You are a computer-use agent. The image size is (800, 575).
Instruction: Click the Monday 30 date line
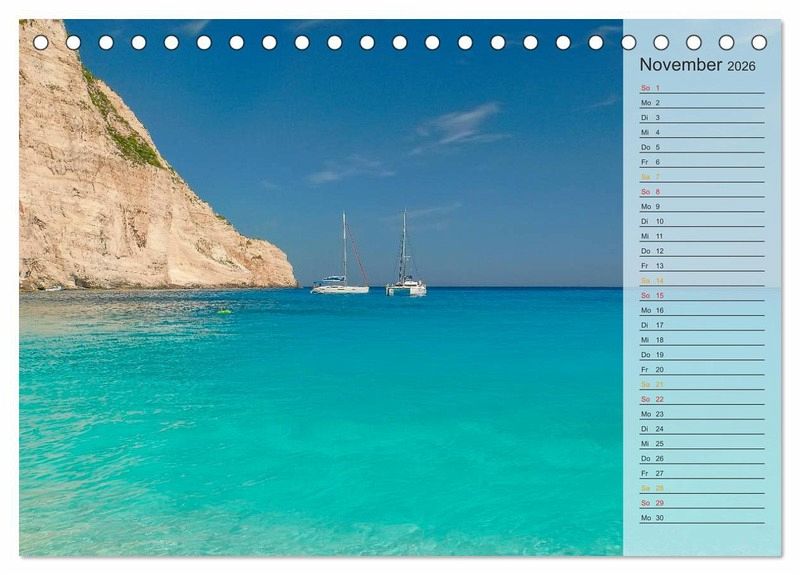(701, 517)
